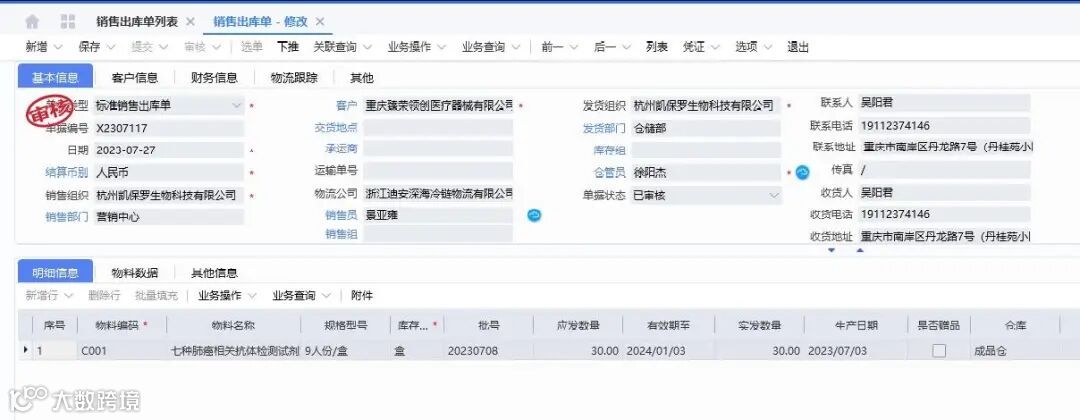Click the 有效期至 cell 2024/01/03

click(x=668, y=351)
